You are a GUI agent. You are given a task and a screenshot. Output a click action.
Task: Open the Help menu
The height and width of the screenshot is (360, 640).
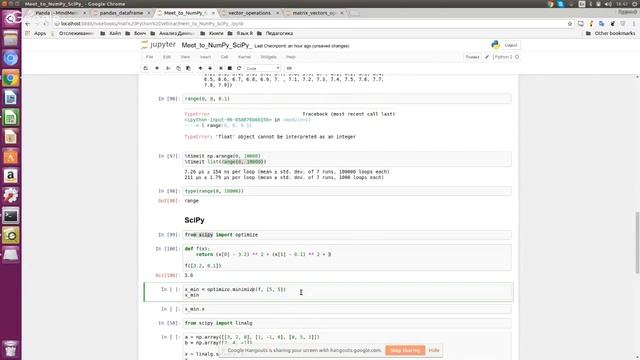[x=291, y=57]
